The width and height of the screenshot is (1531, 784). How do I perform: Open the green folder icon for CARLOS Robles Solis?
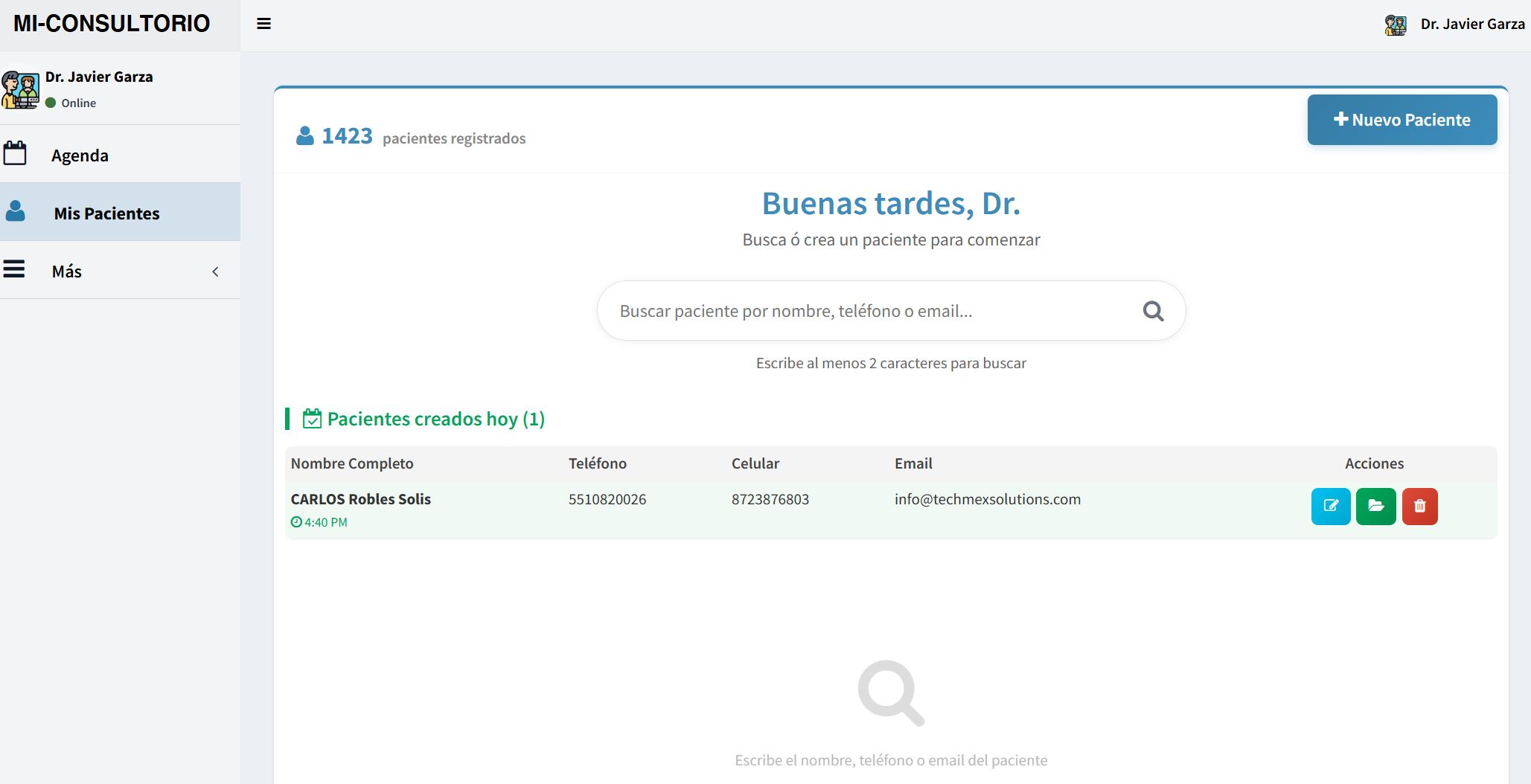1376,507
